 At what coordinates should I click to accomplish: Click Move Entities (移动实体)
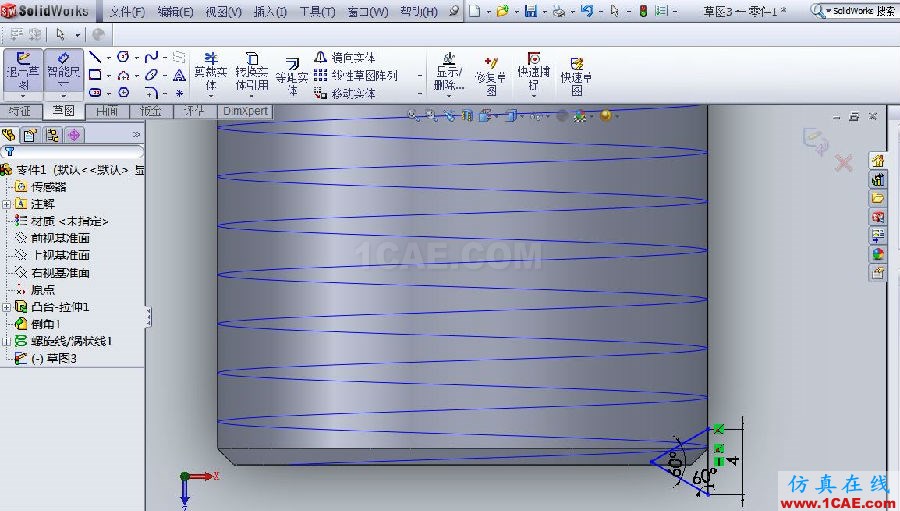coord(345,93)
